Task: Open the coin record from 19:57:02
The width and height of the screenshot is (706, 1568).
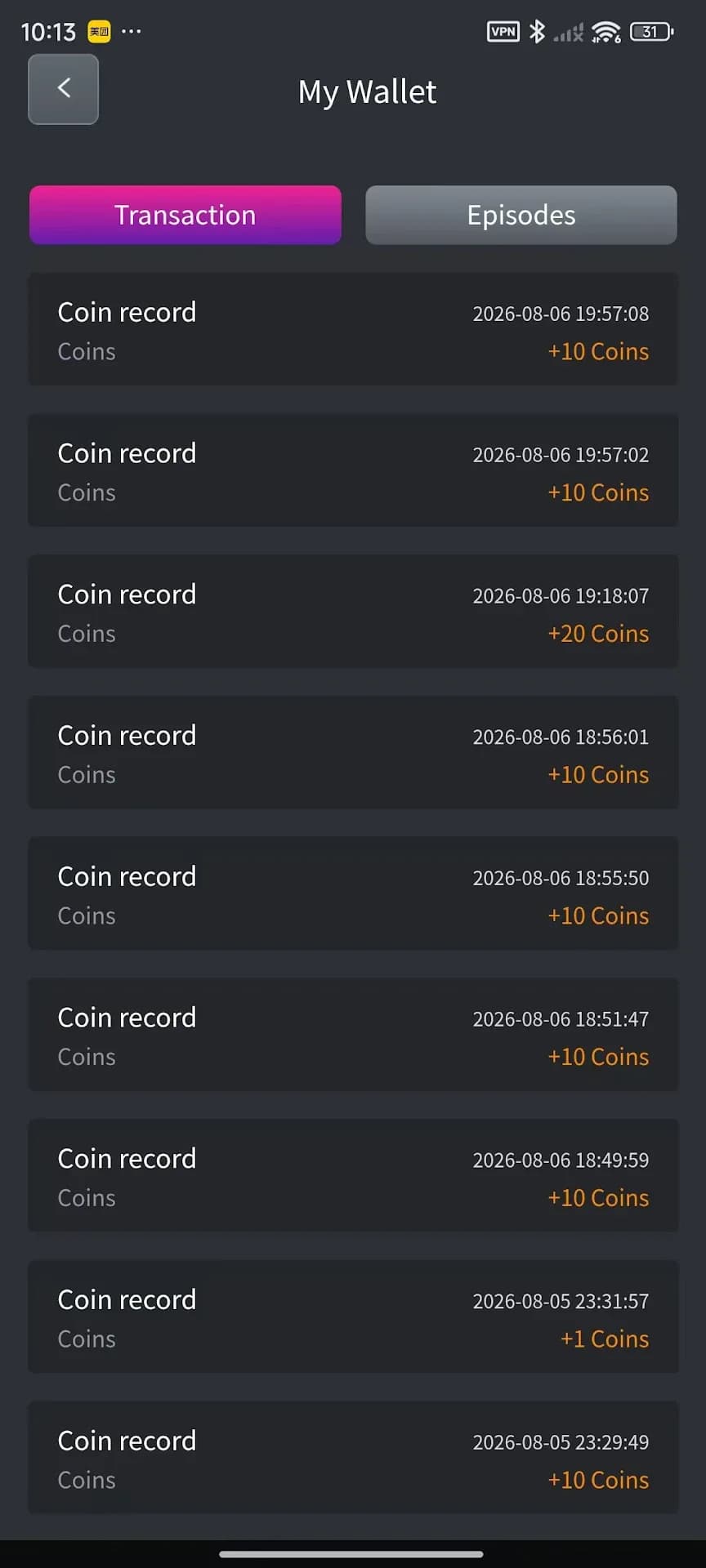Action: (x=353, y=471)
